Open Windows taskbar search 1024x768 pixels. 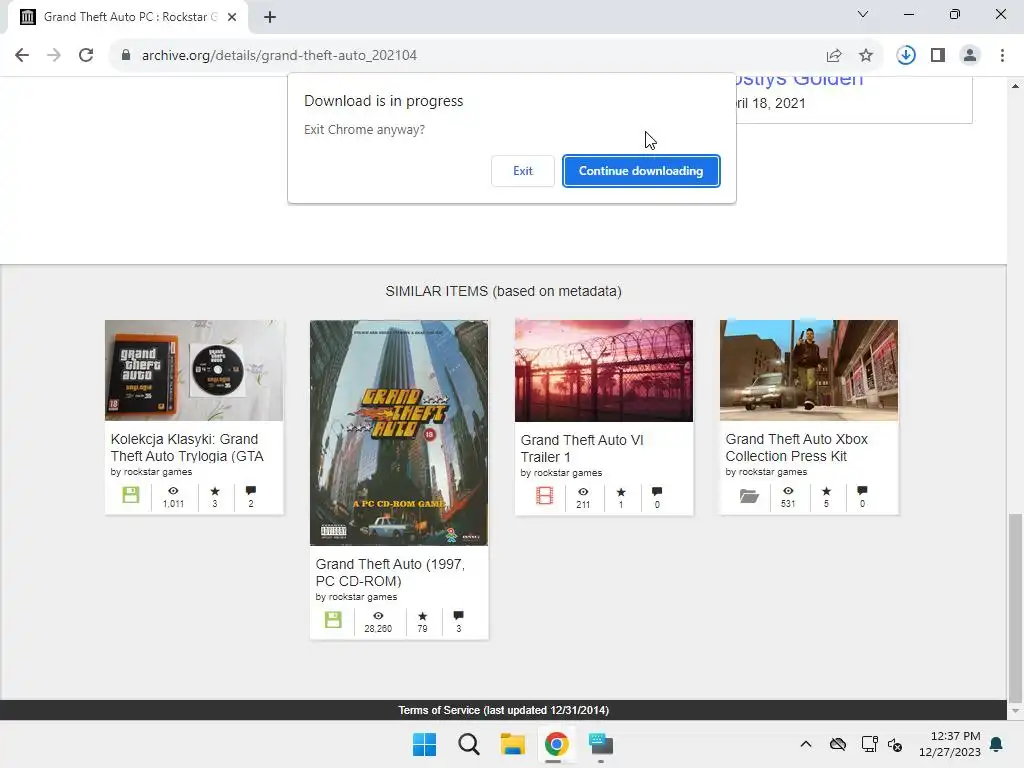pyautogui.click(x=469, y=744)
